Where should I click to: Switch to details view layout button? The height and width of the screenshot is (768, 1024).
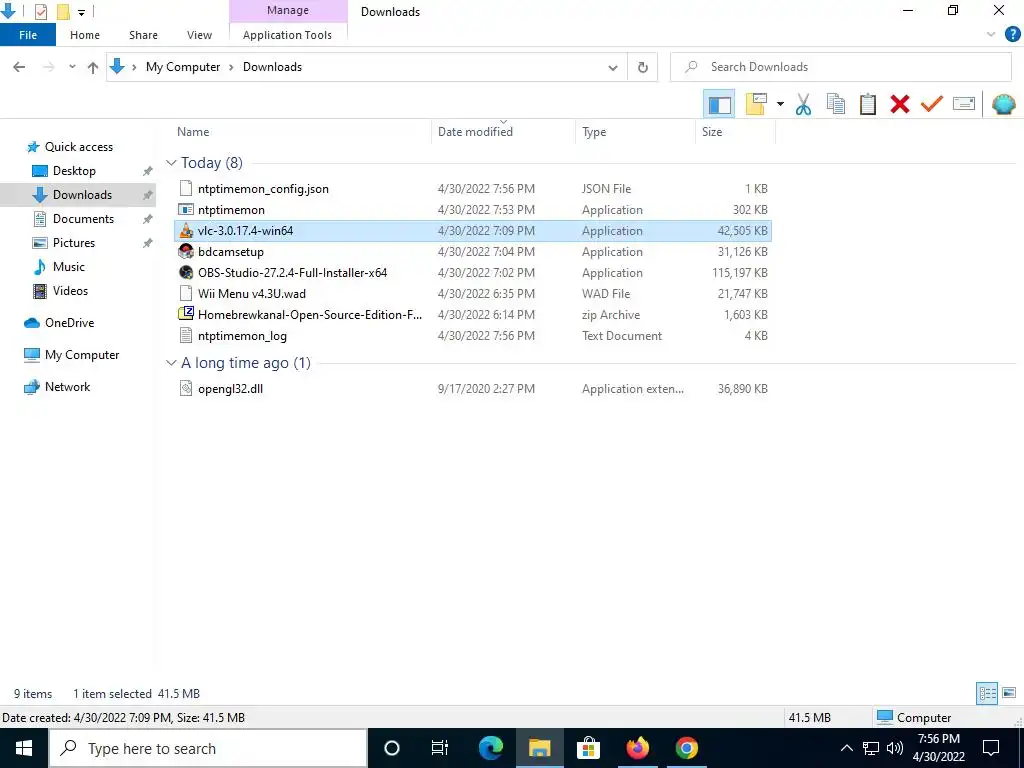[987, 693]
